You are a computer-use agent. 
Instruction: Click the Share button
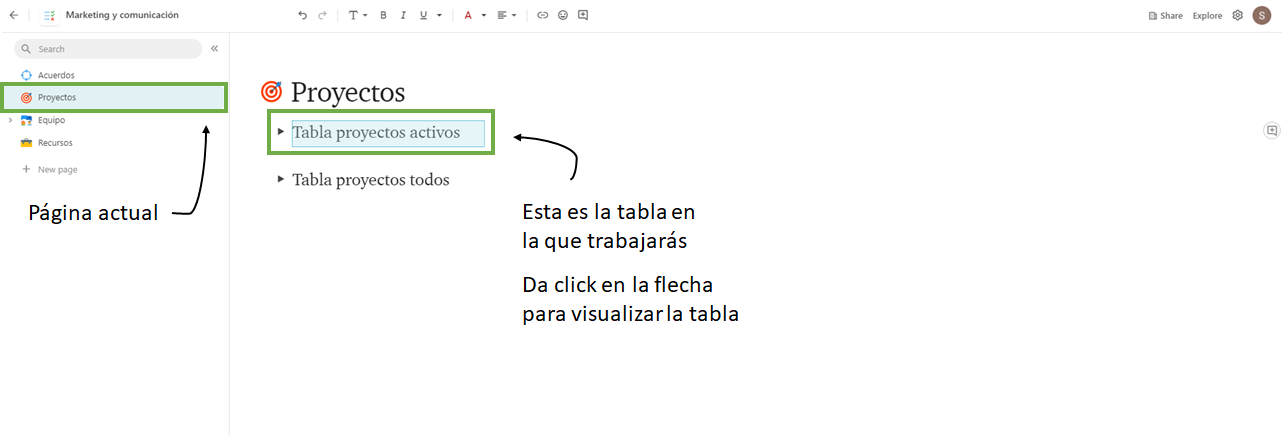(1165, 16)
